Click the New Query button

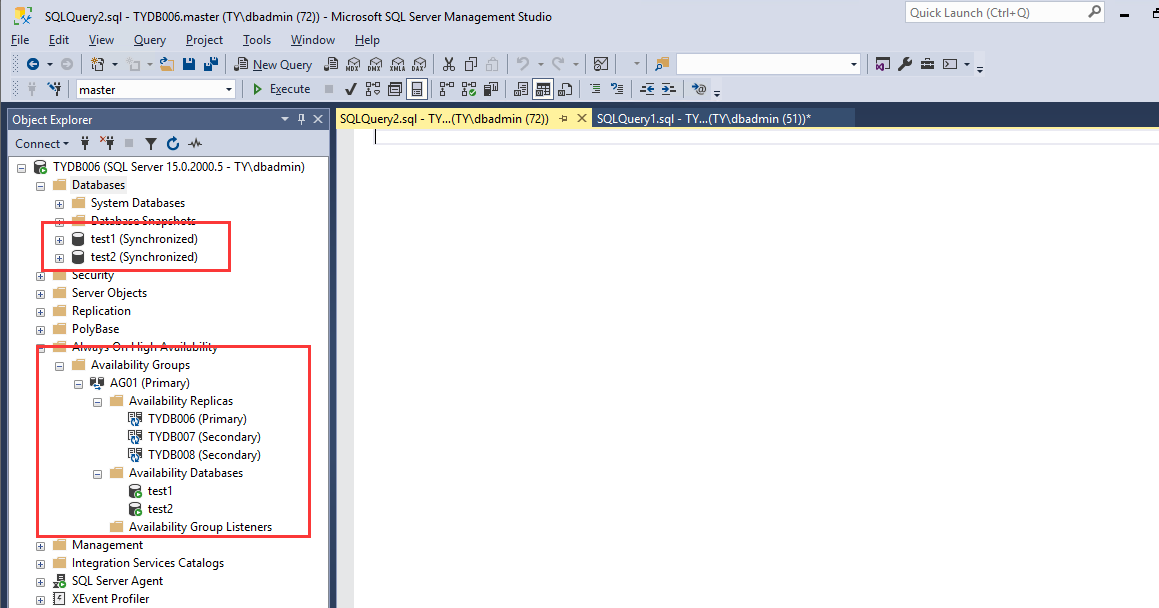tap(273, 64)
